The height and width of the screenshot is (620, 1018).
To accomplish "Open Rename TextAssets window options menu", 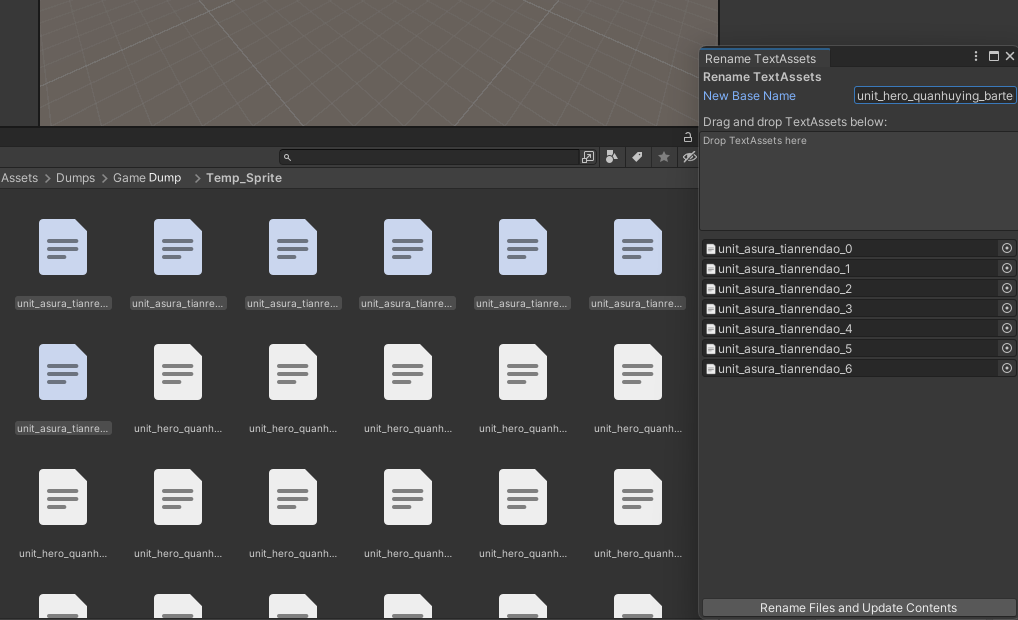I will [x=976, y=57].
